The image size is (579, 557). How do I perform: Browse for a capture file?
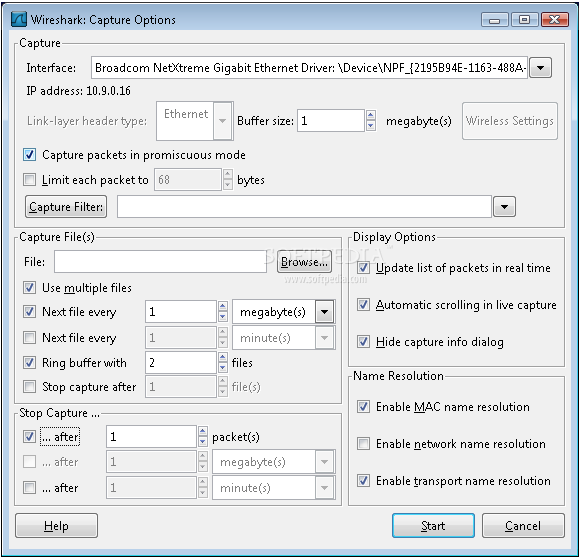(x=304, y=262)
